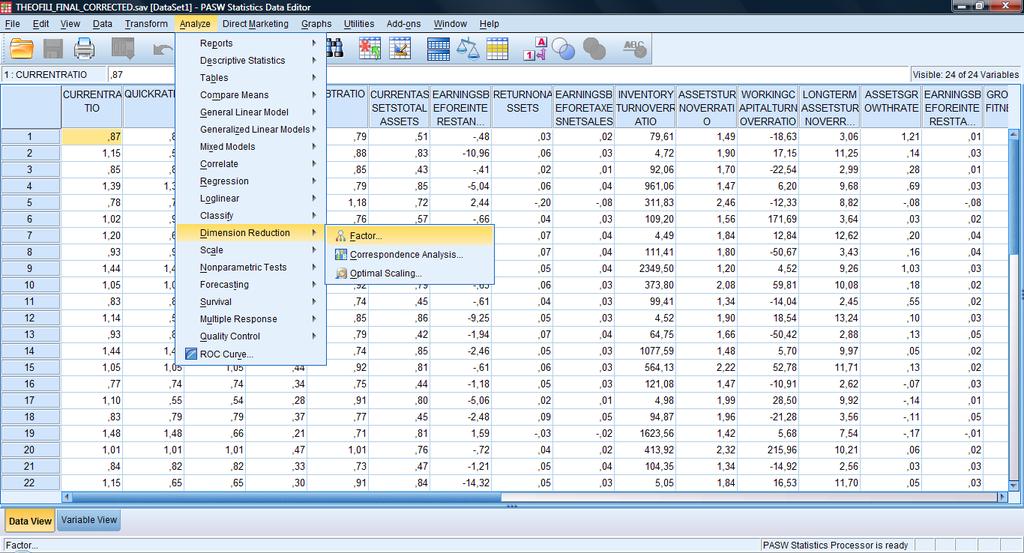Click the Use Variable Sets circles icon
This screenshot has width=1024, height=553.
tap(563, 49)
